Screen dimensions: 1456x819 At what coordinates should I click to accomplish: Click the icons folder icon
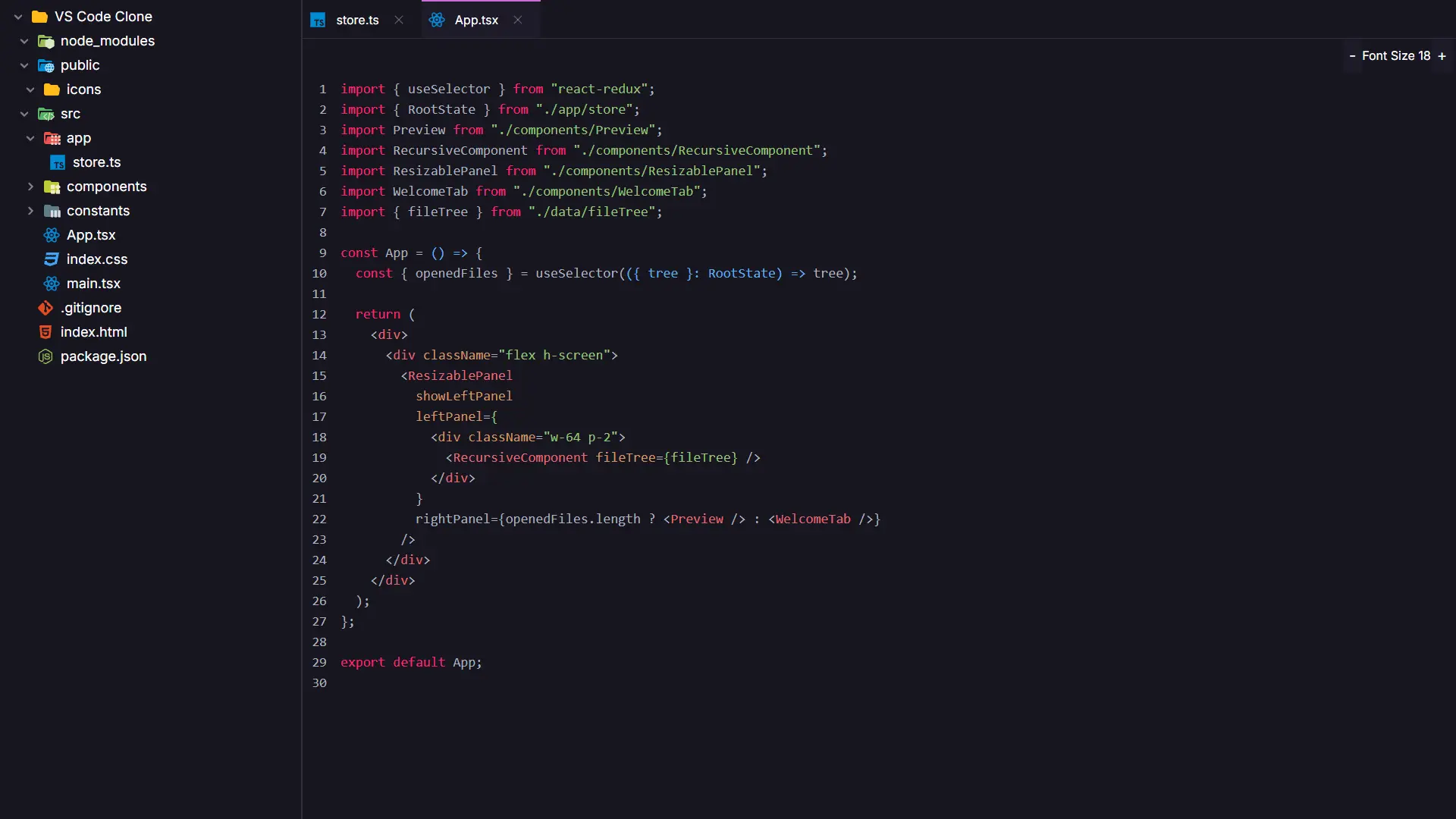(52, 89)
